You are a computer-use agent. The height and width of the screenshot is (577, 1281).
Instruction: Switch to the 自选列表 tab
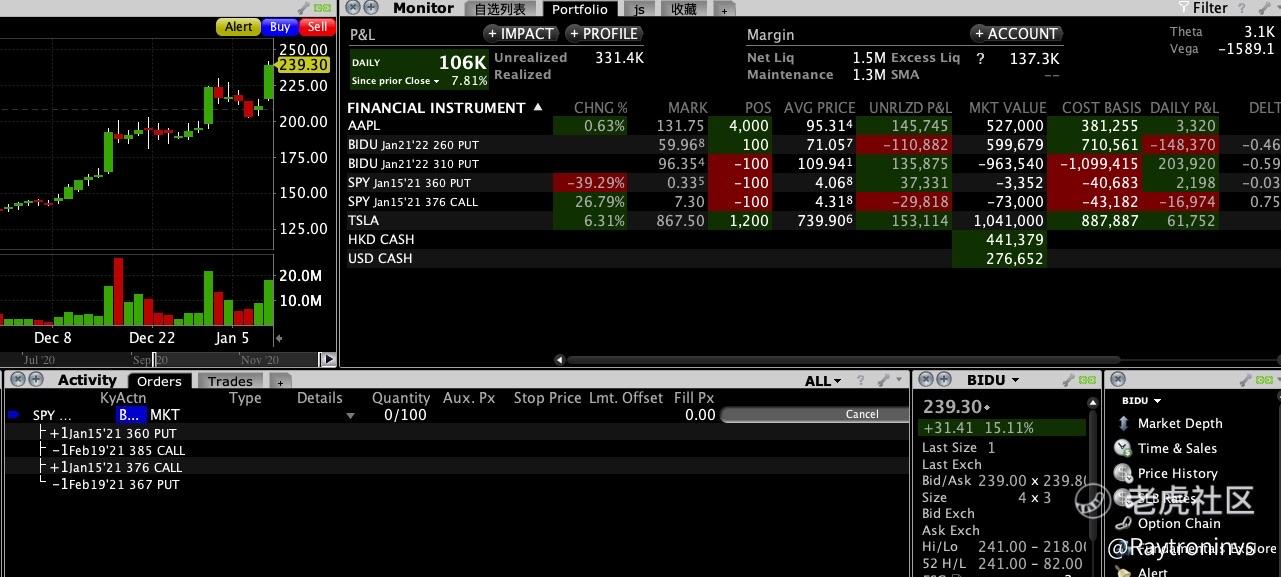[x=500, y=9]
